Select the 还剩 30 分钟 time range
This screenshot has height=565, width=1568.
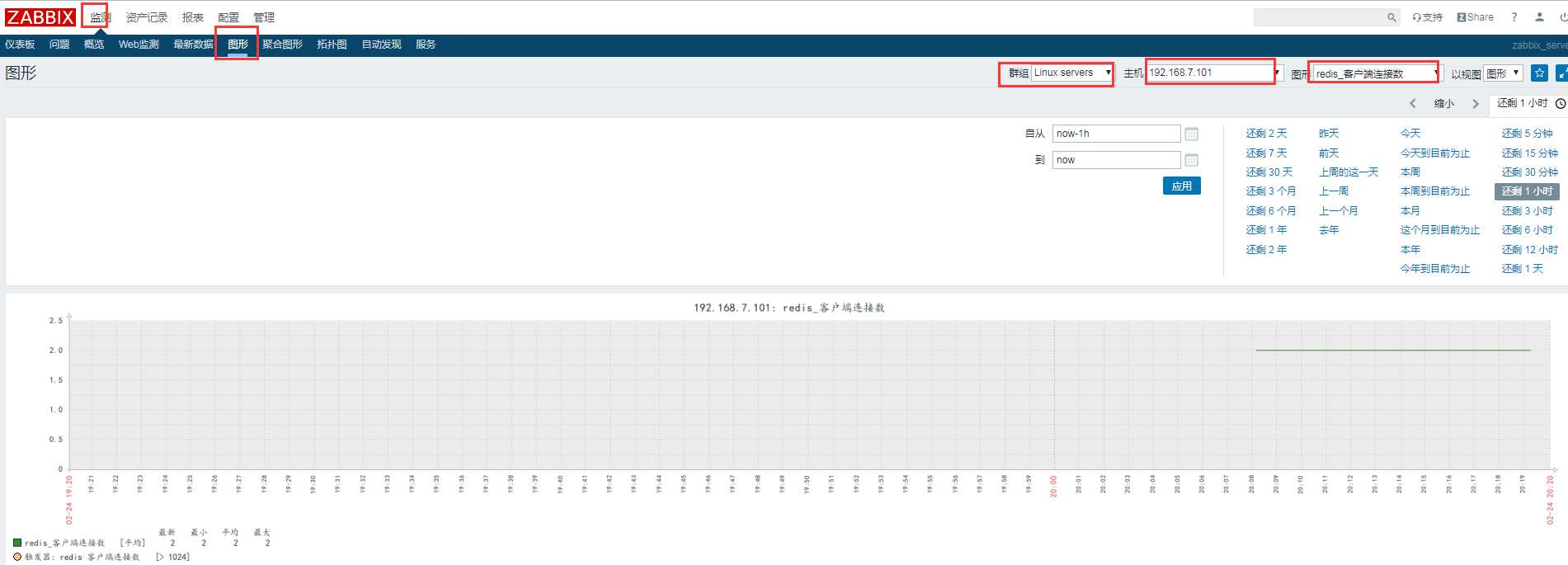coord(1530,172)
